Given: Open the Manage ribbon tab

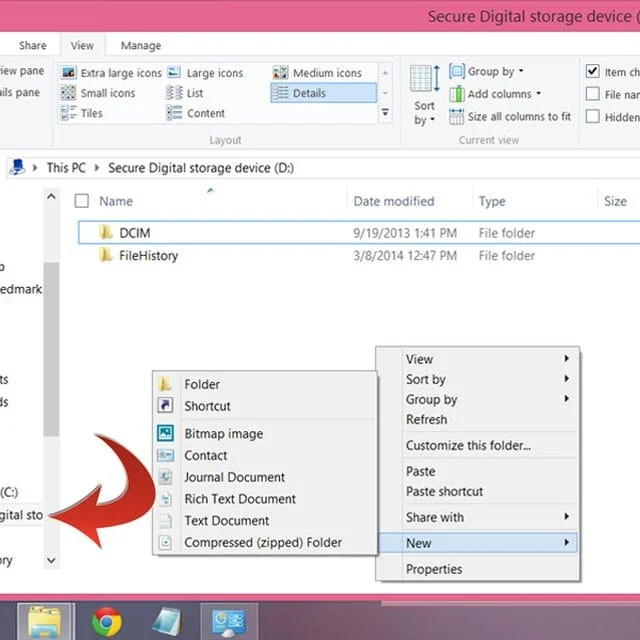Looking at the screenshot, I should pyautogui.click(x=141, y=45).
